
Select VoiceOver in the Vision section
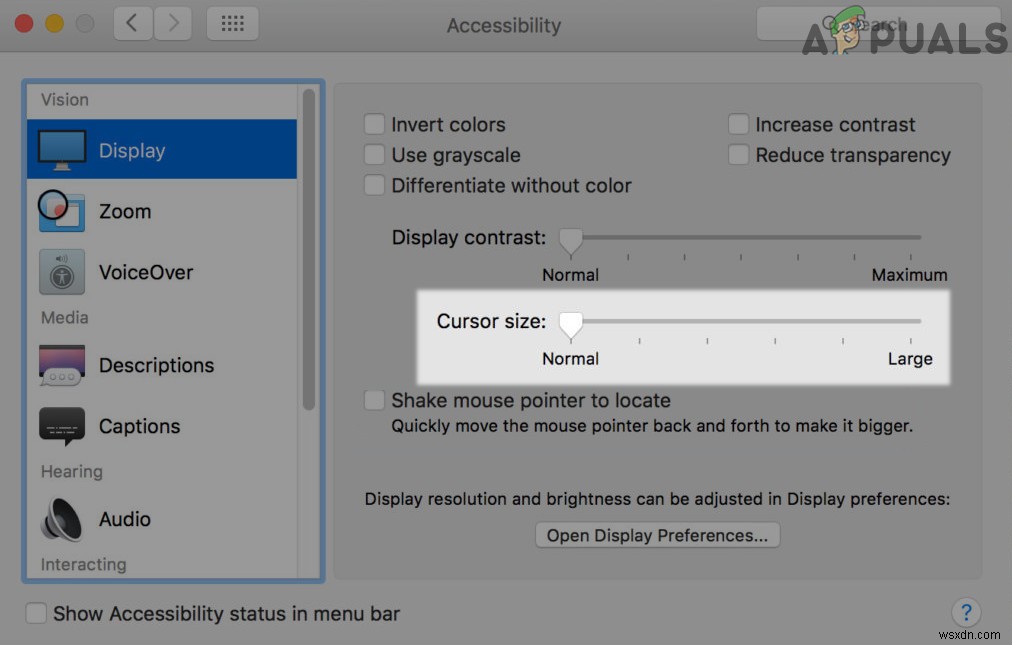[x=145, y=271]
